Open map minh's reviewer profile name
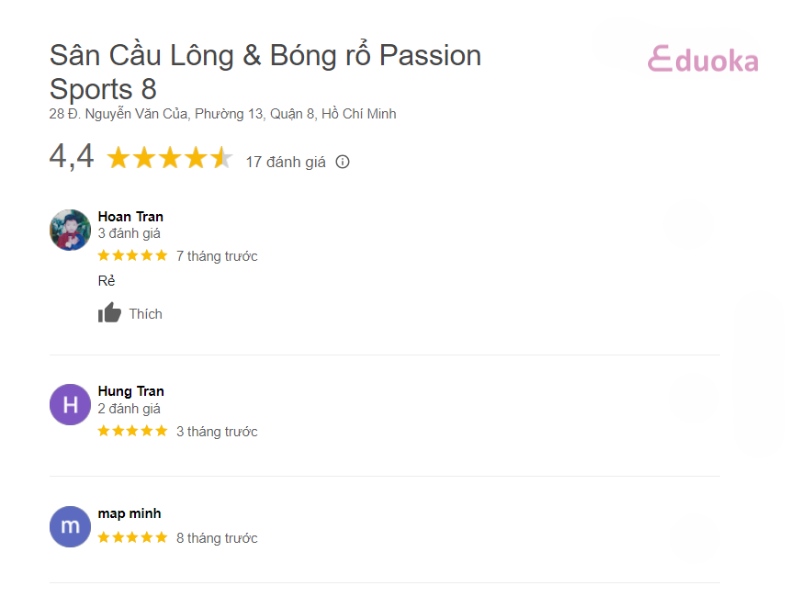The image size is (800, 600). pos(129,513)
